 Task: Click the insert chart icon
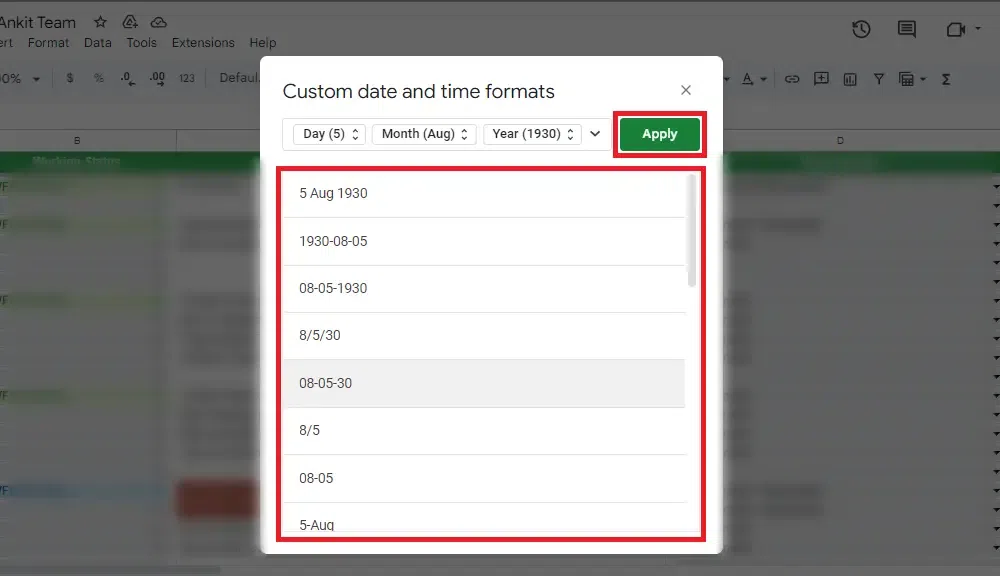850,79
